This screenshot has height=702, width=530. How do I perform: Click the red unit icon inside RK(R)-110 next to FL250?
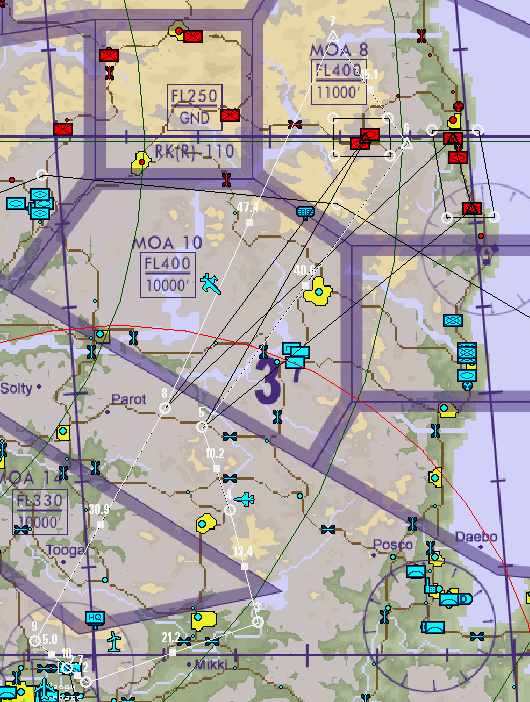click(x=230, y=115)
